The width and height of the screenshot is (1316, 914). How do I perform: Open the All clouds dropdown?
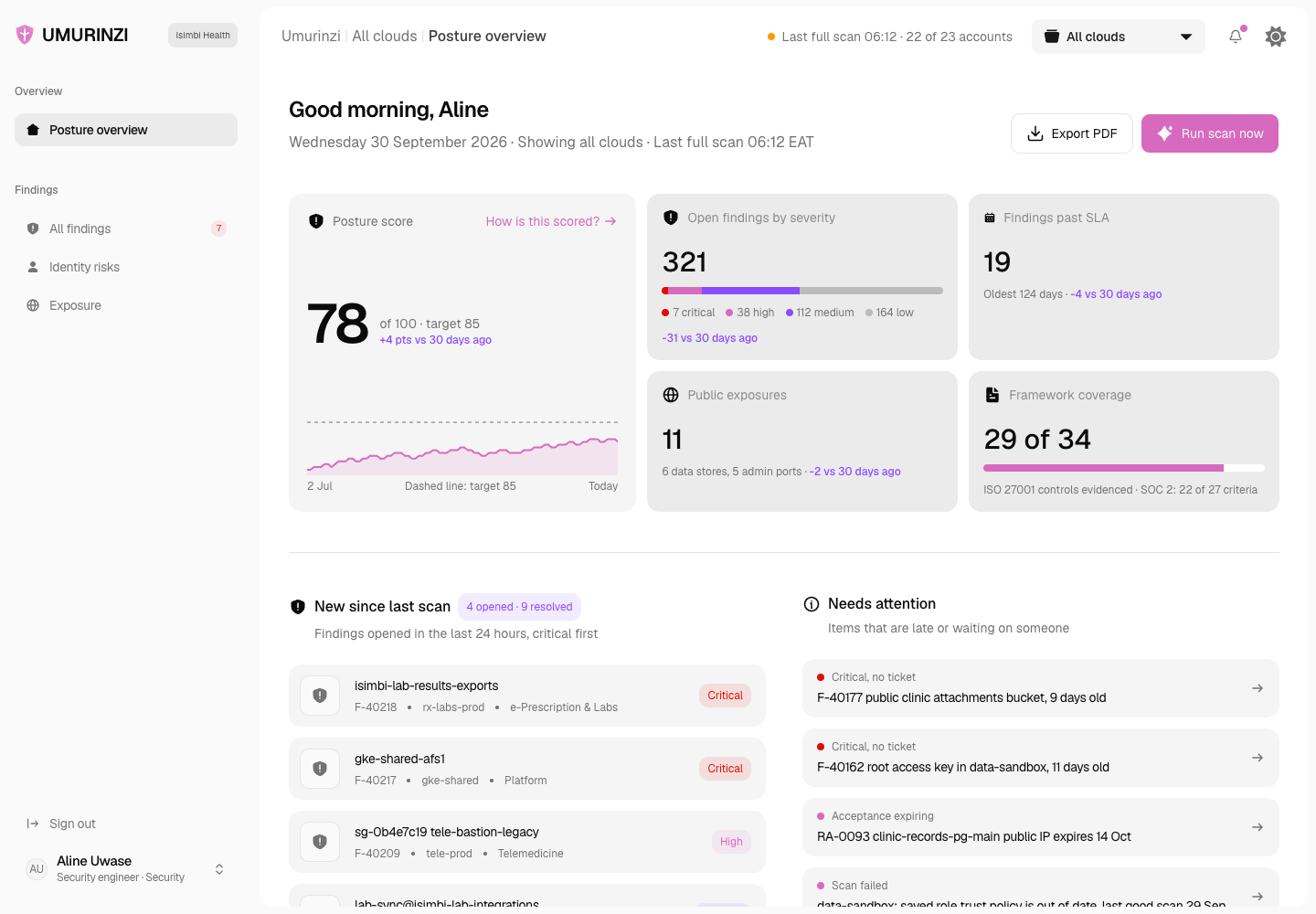(x=1119, y=37)
